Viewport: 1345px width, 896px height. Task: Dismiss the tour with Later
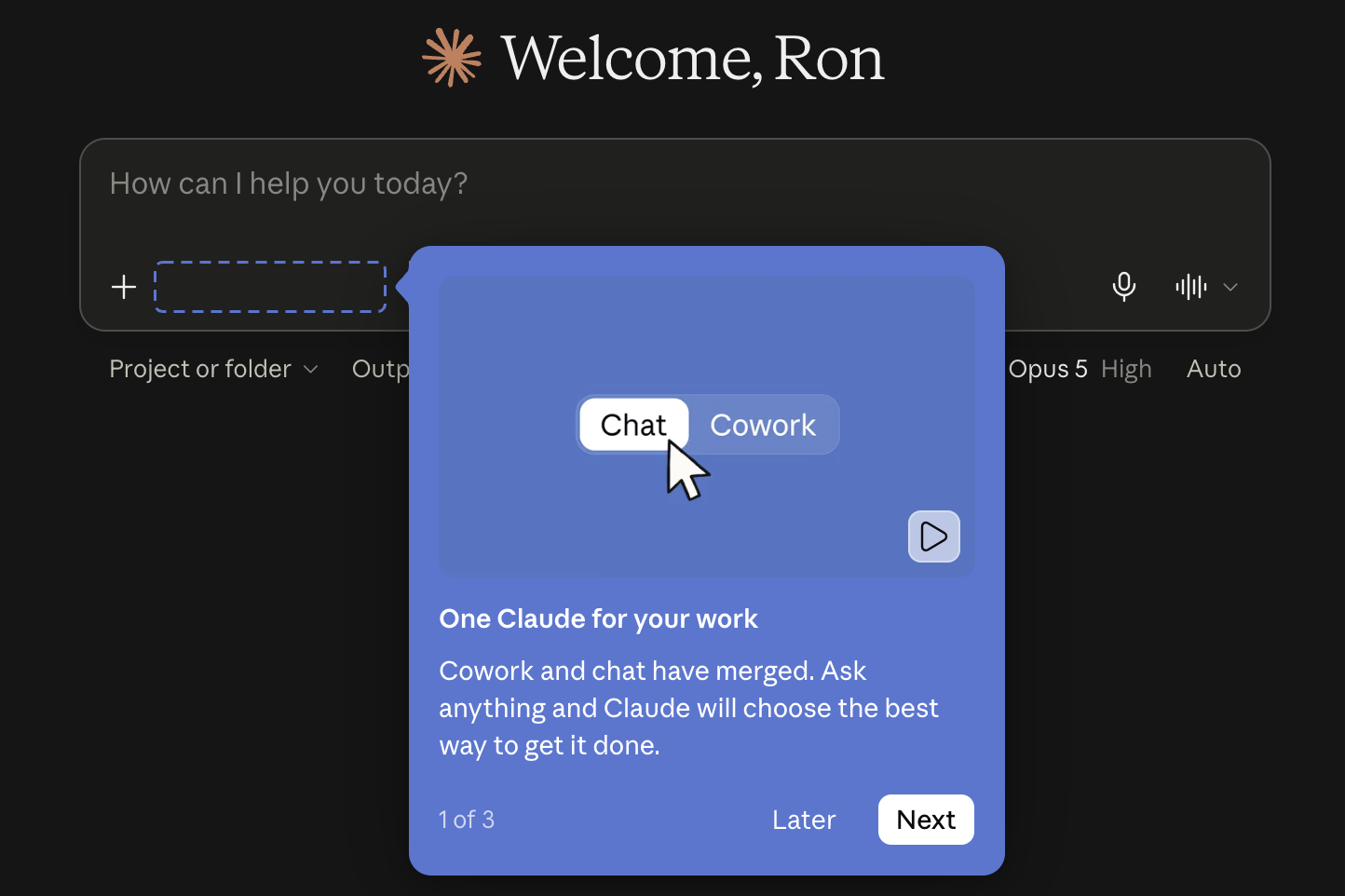point(804,820)
